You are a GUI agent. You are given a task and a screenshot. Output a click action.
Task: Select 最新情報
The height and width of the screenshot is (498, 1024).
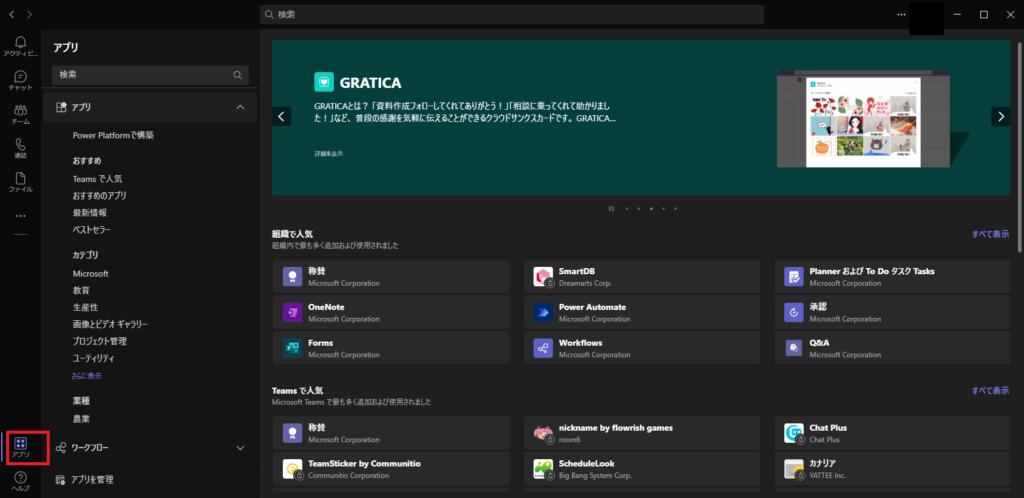(89, 212)
